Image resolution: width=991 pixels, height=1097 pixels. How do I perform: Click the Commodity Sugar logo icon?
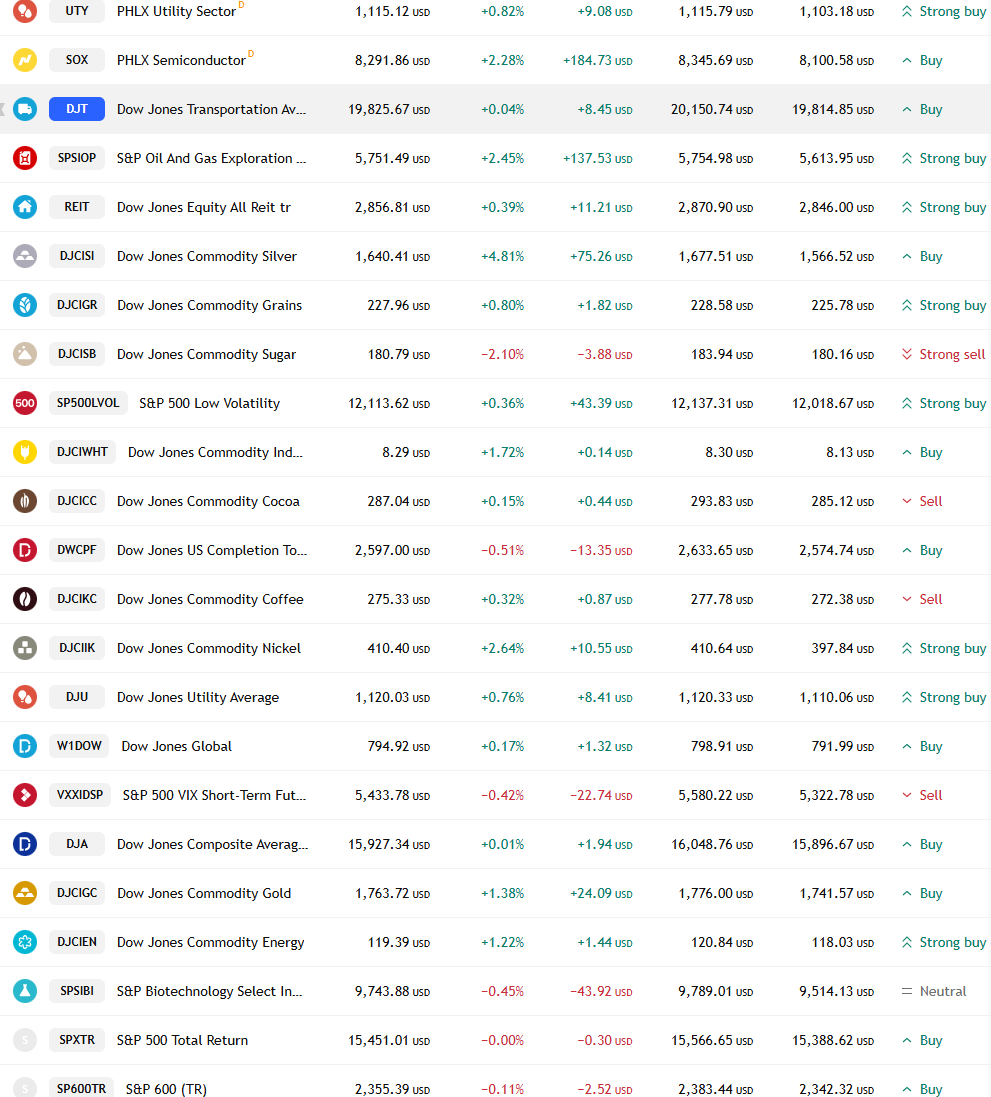24,354
